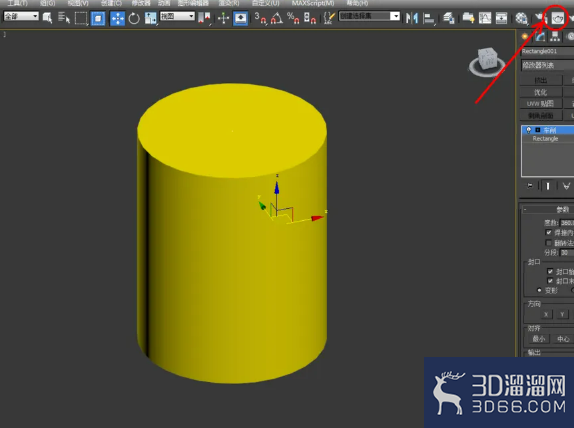Click the extrude modifier button
The width and height of the screenshot is (574, 428).
[x=541, y=80]
